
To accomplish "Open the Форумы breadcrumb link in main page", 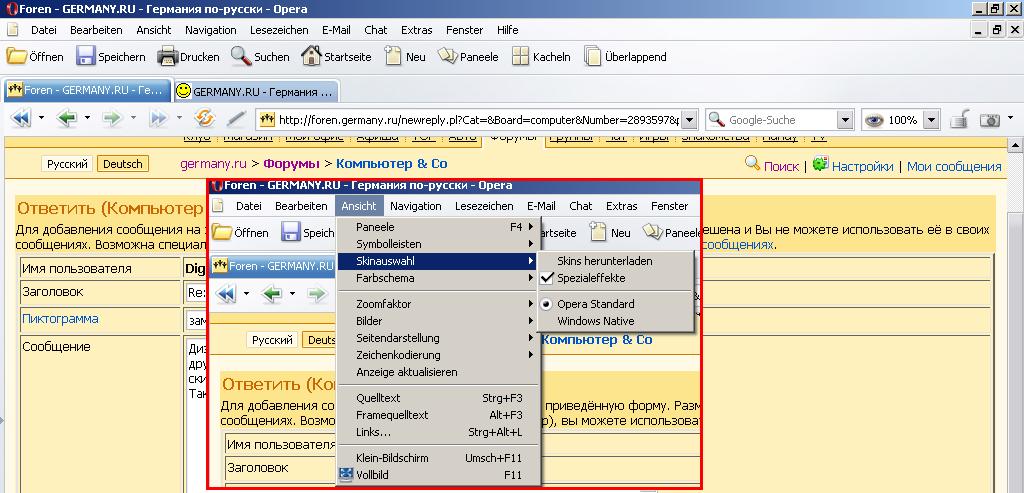I will pos(291,164).
